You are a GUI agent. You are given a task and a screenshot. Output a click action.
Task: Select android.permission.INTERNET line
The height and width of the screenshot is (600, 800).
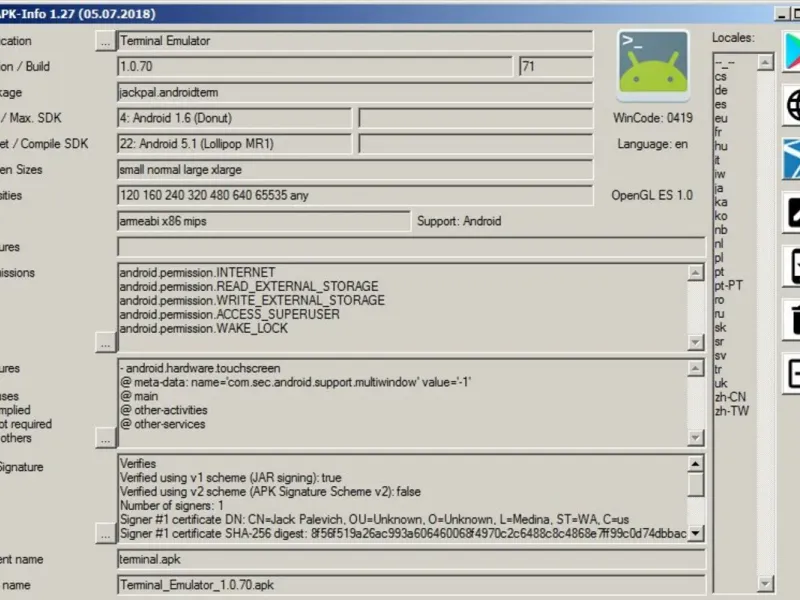[197, 272]
